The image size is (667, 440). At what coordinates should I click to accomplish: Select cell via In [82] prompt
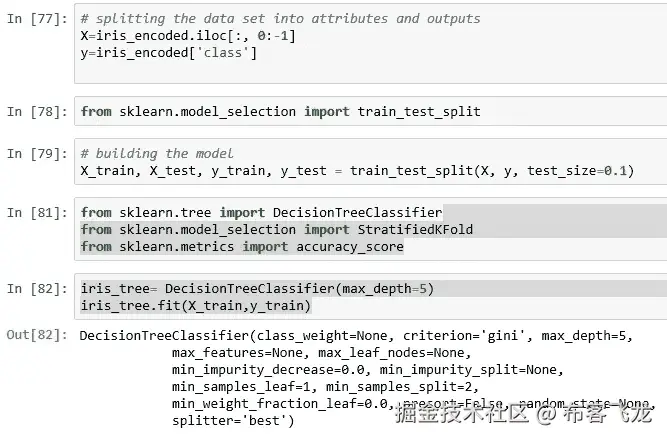click(x=35, y=288)
